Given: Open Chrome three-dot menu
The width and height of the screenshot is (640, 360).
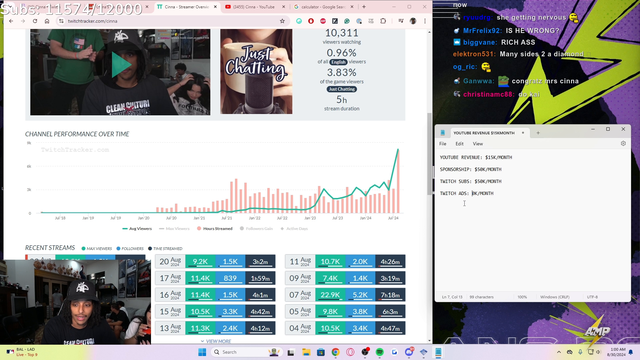Looking at the screenshot, I should click(x=424, y=21).
